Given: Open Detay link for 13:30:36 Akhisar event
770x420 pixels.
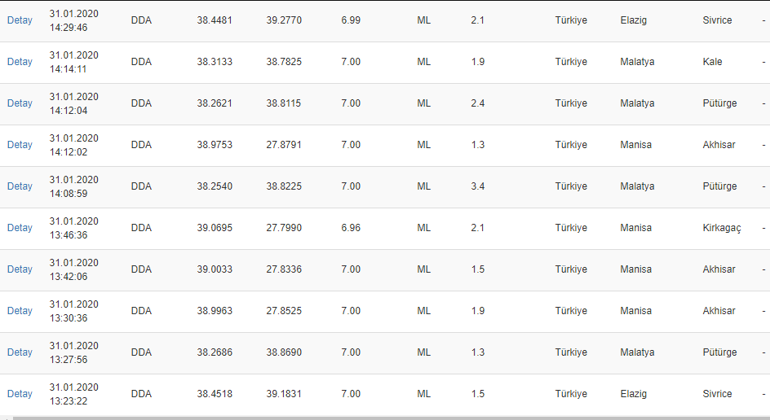Looking at the screenshot, I should point(20,311).
